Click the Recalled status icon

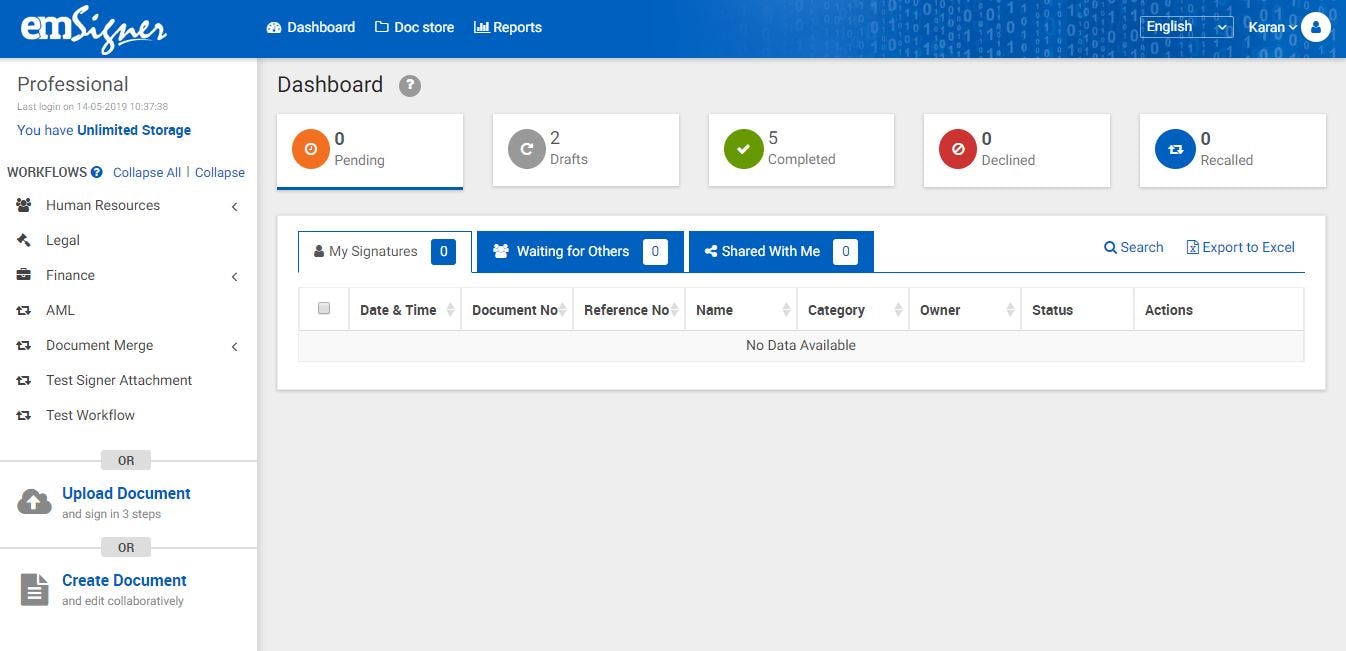[1174, 148]
